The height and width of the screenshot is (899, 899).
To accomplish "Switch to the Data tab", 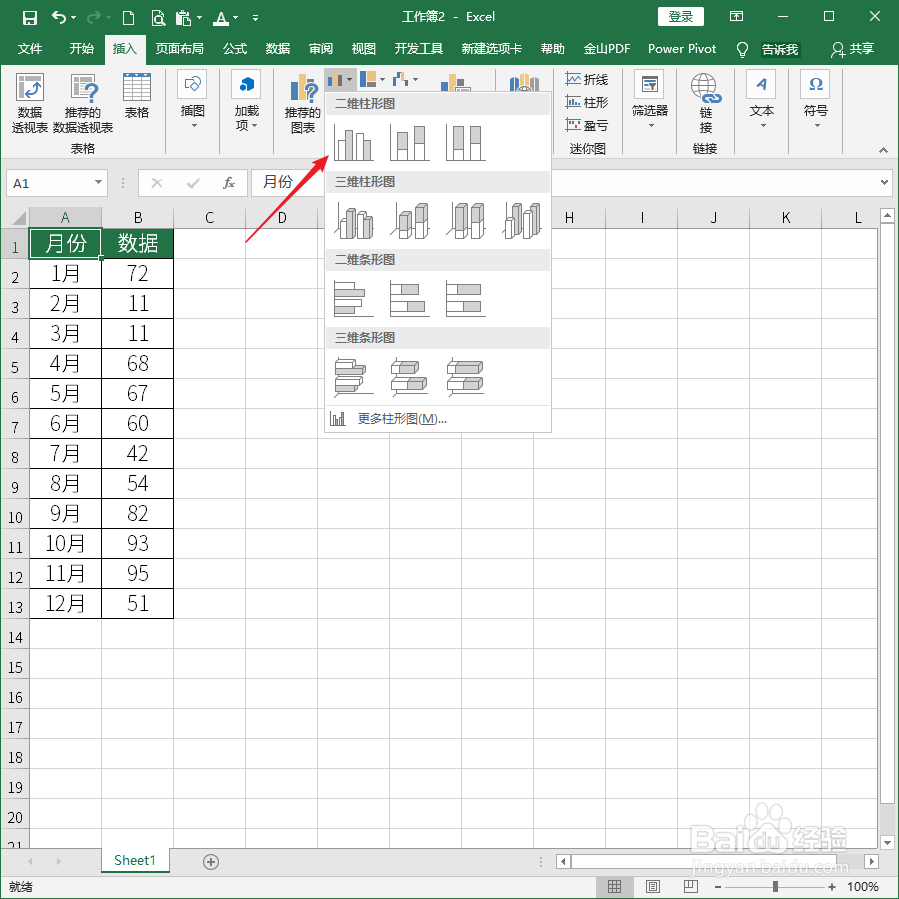I will (277, 49).
